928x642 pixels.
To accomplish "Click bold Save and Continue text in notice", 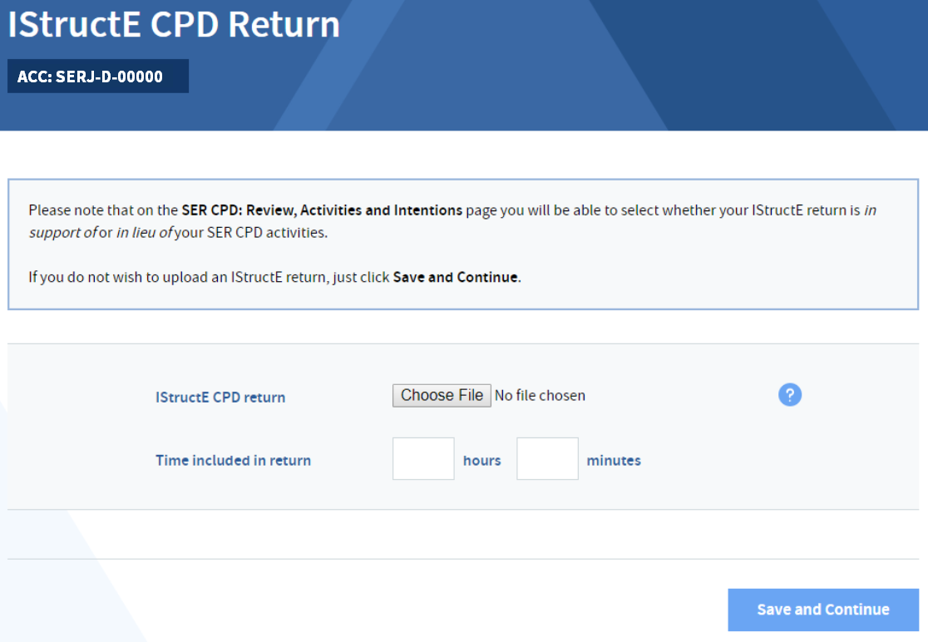I will (456, 277).
